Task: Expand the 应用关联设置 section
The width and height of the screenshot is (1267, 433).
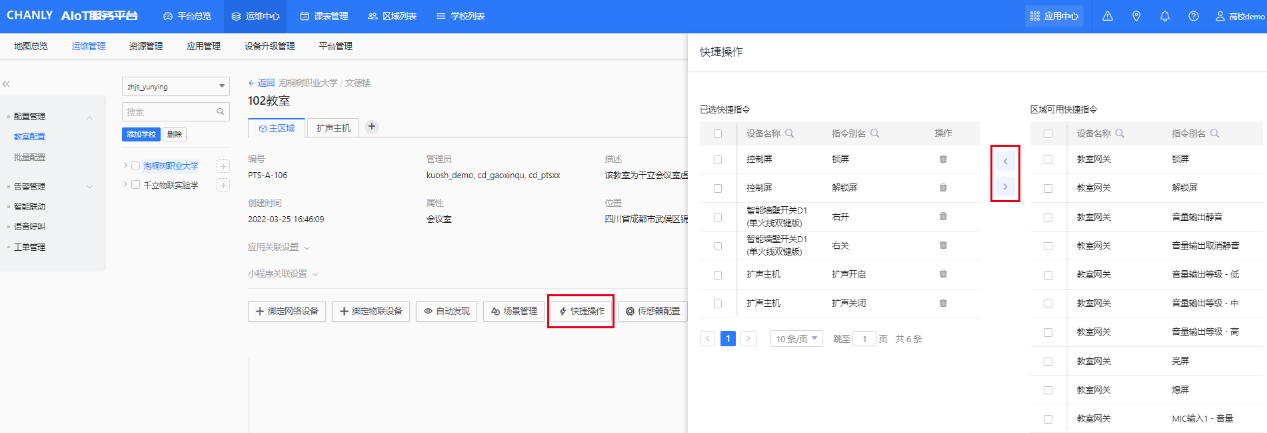Action: pos(278,246)
